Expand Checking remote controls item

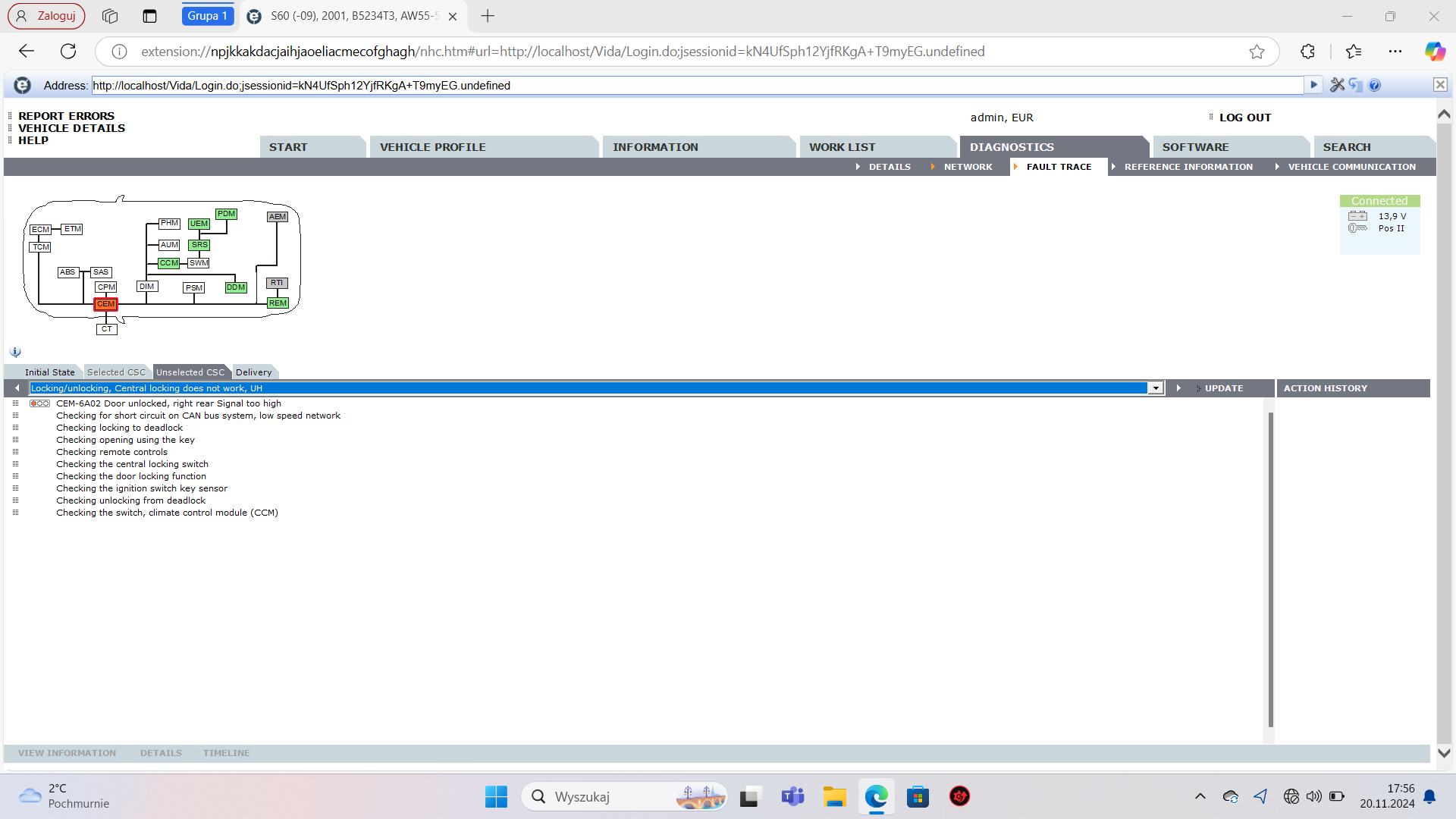(15, 452)
